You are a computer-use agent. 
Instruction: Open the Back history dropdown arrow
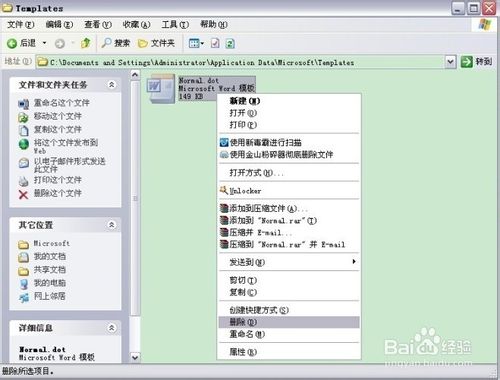(x=44, y=43)
